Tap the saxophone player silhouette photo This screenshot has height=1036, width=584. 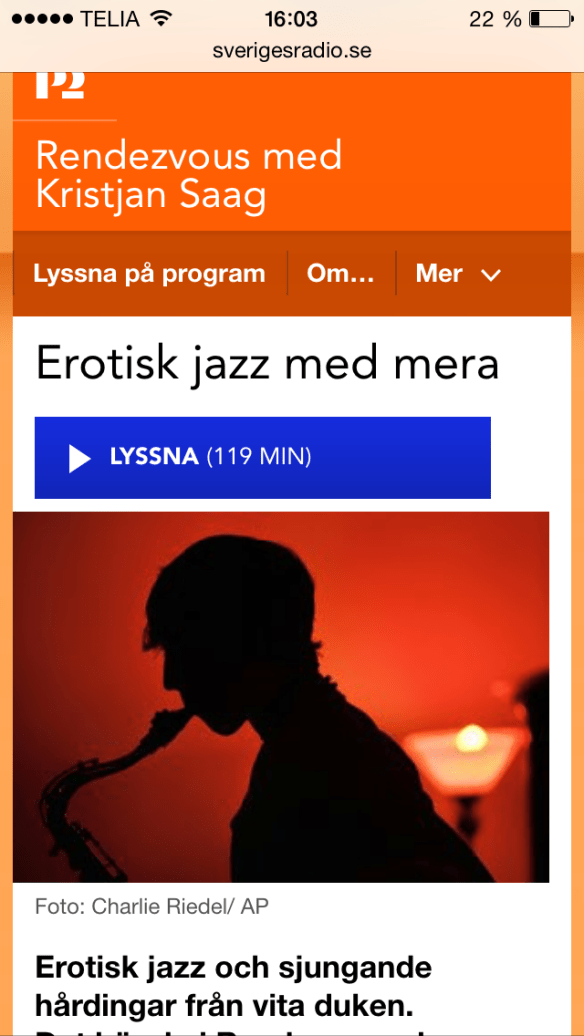click(x=281, y=697)
